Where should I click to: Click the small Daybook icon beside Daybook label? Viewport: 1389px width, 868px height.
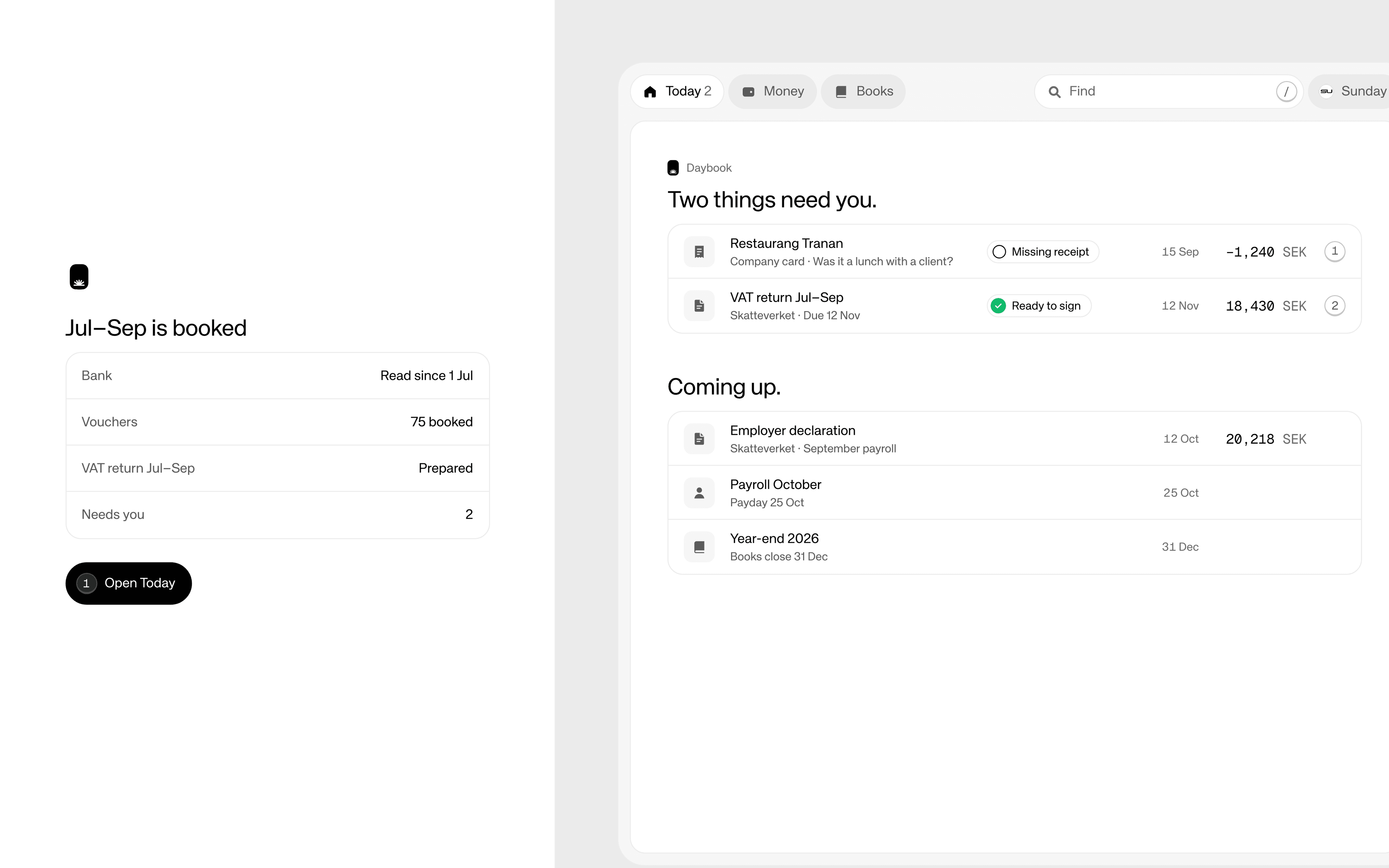[x=673, y=167]
